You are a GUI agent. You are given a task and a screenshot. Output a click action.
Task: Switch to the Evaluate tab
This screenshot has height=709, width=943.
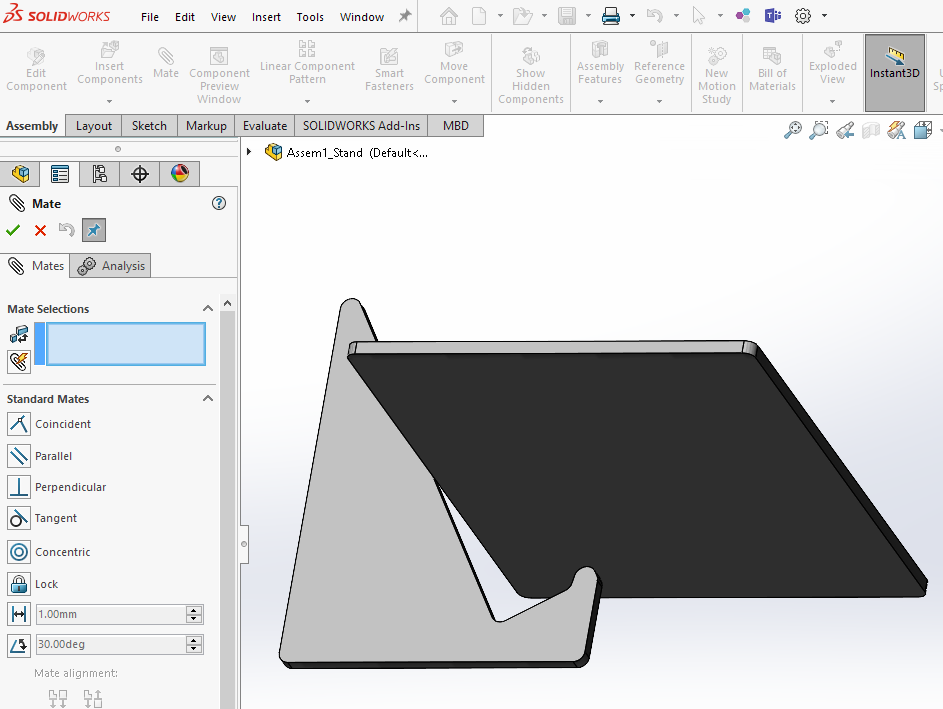[264, 126]
